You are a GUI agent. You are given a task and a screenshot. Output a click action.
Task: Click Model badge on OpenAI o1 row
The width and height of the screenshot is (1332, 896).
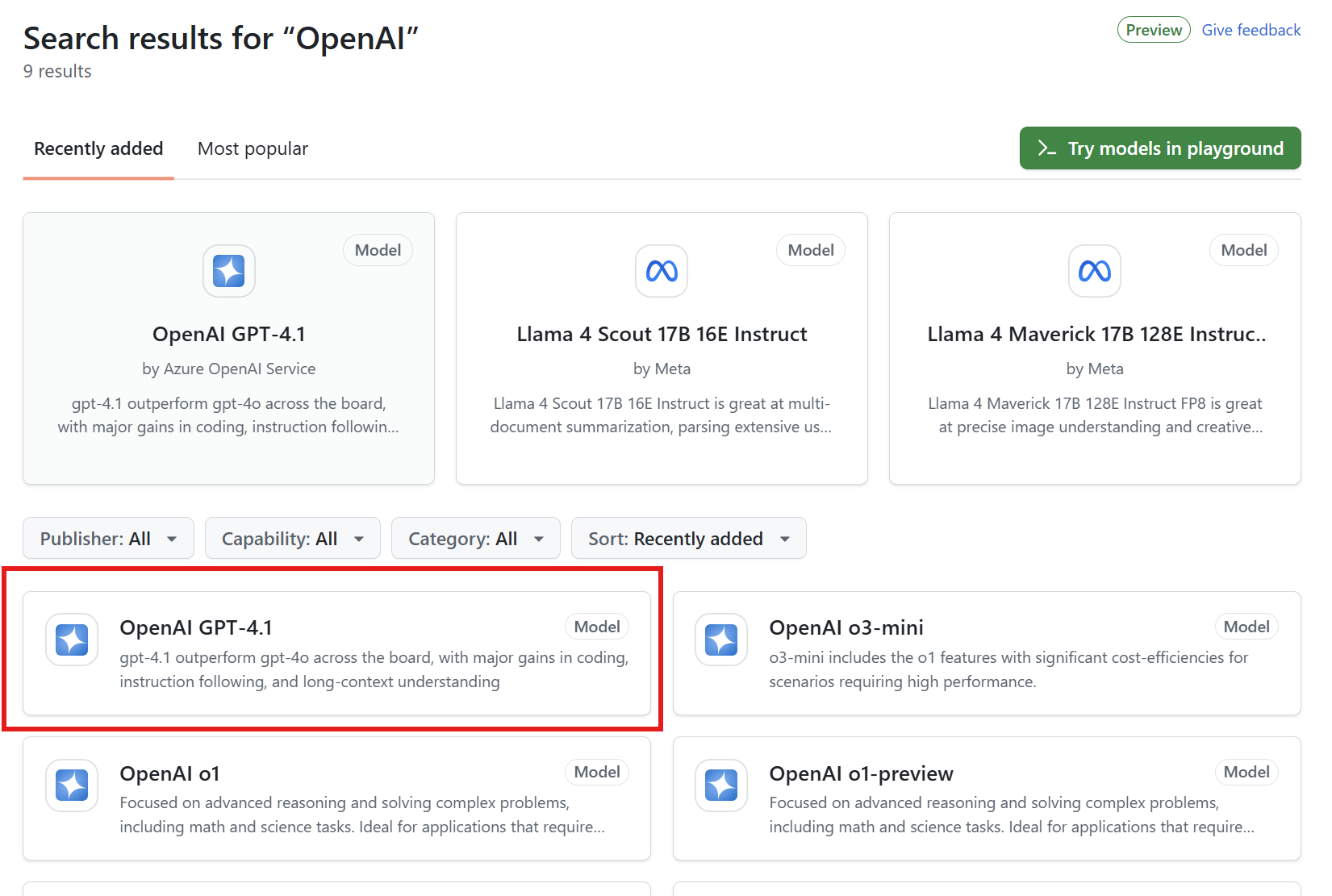tap(597, 772)
